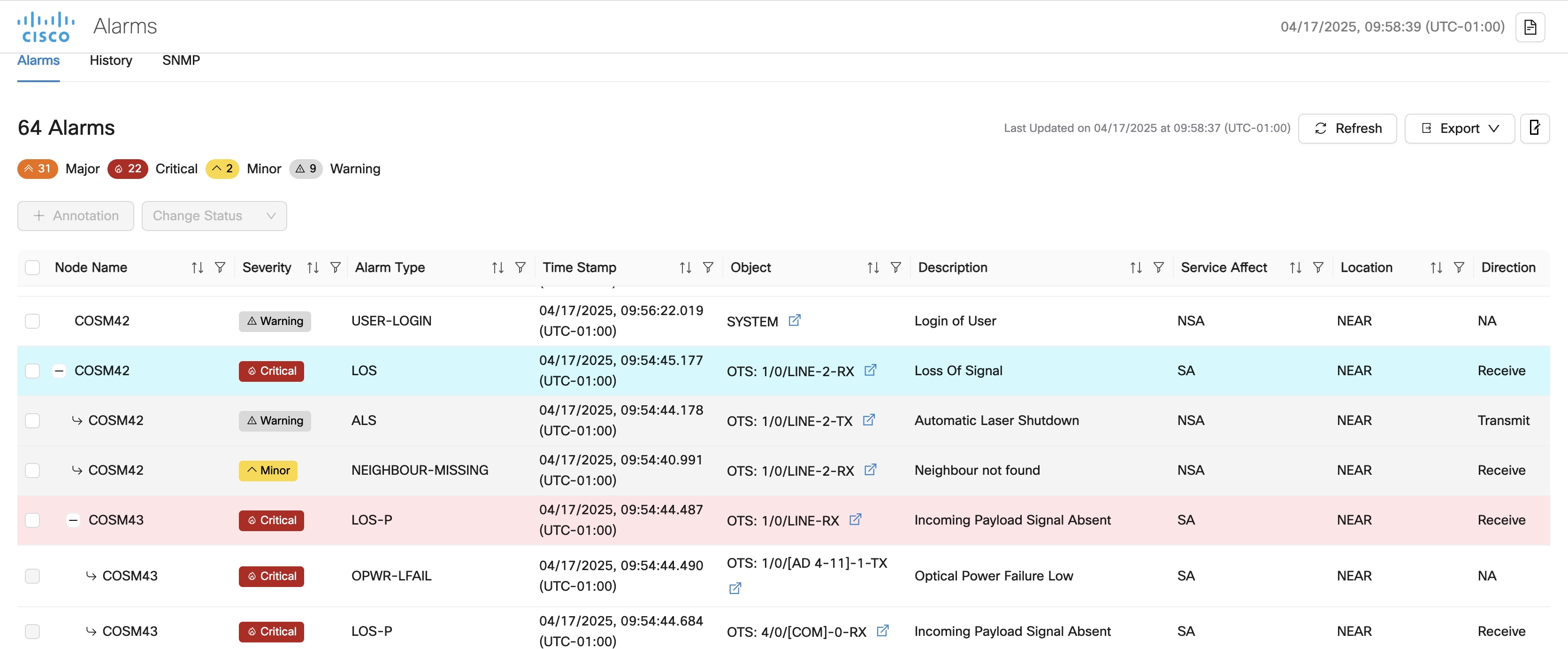The image size is (1568, 649).
Task: Sort by Object column
Action: tap(873, 267)
